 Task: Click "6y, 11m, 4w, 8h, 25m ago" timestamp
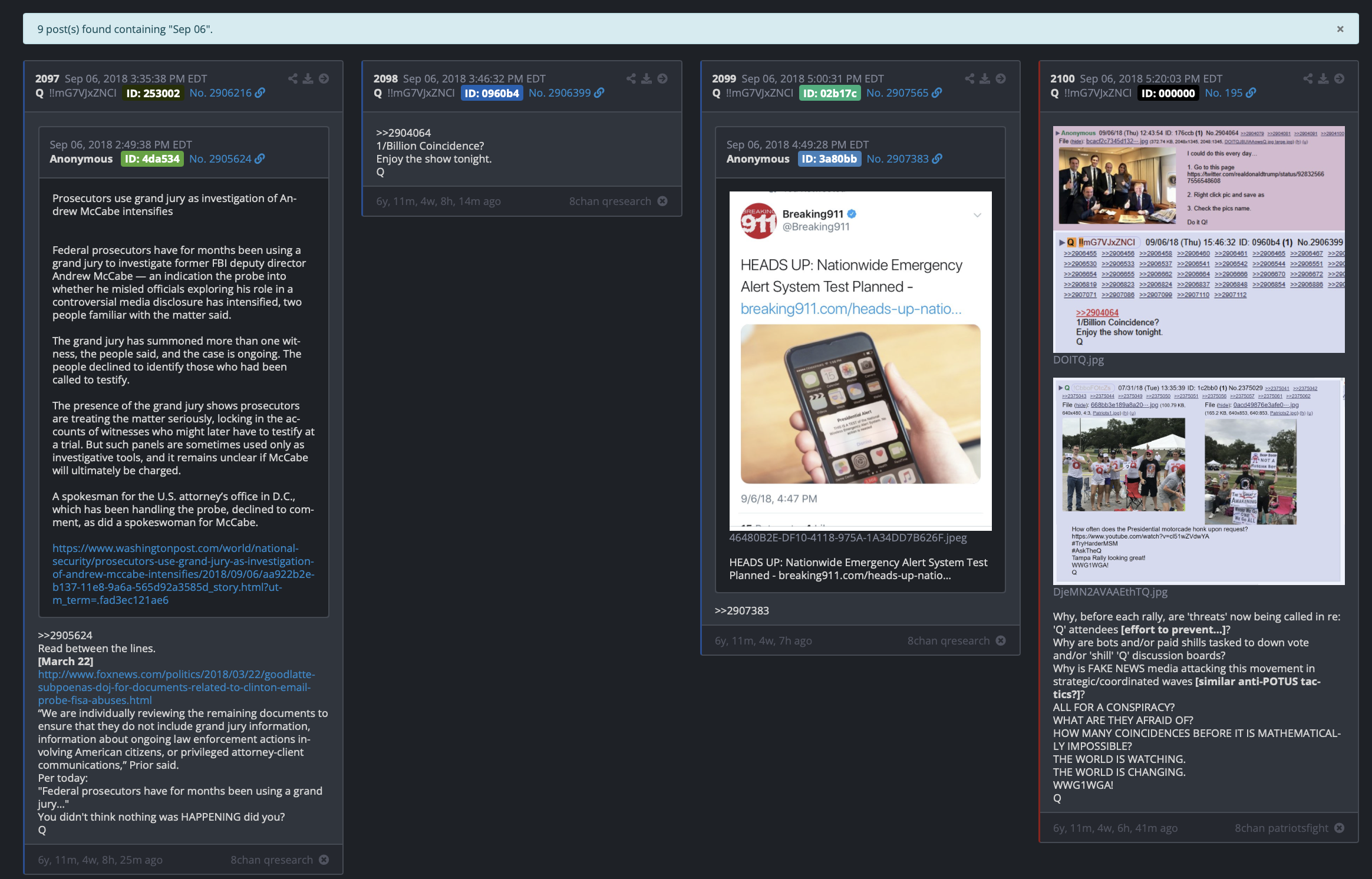pos(100,860)
